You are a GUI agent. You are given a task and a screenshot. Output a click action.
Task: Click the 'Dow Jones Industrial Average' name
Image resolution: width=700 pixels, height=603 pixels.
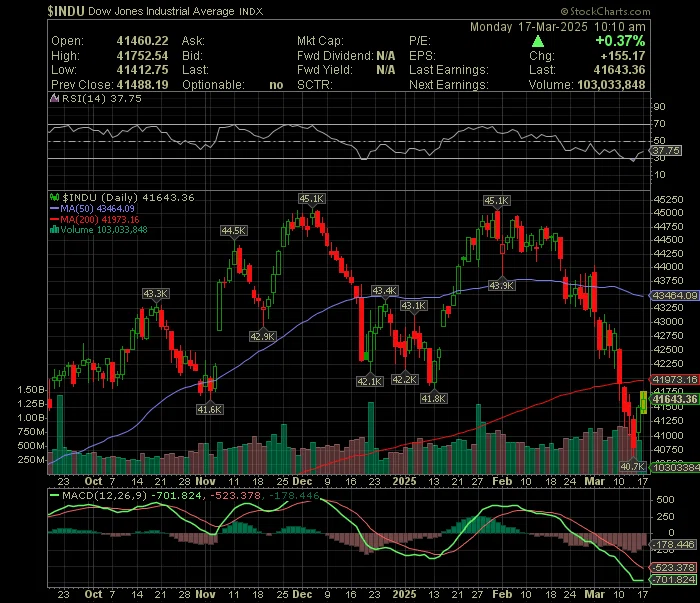click(161, 11)
